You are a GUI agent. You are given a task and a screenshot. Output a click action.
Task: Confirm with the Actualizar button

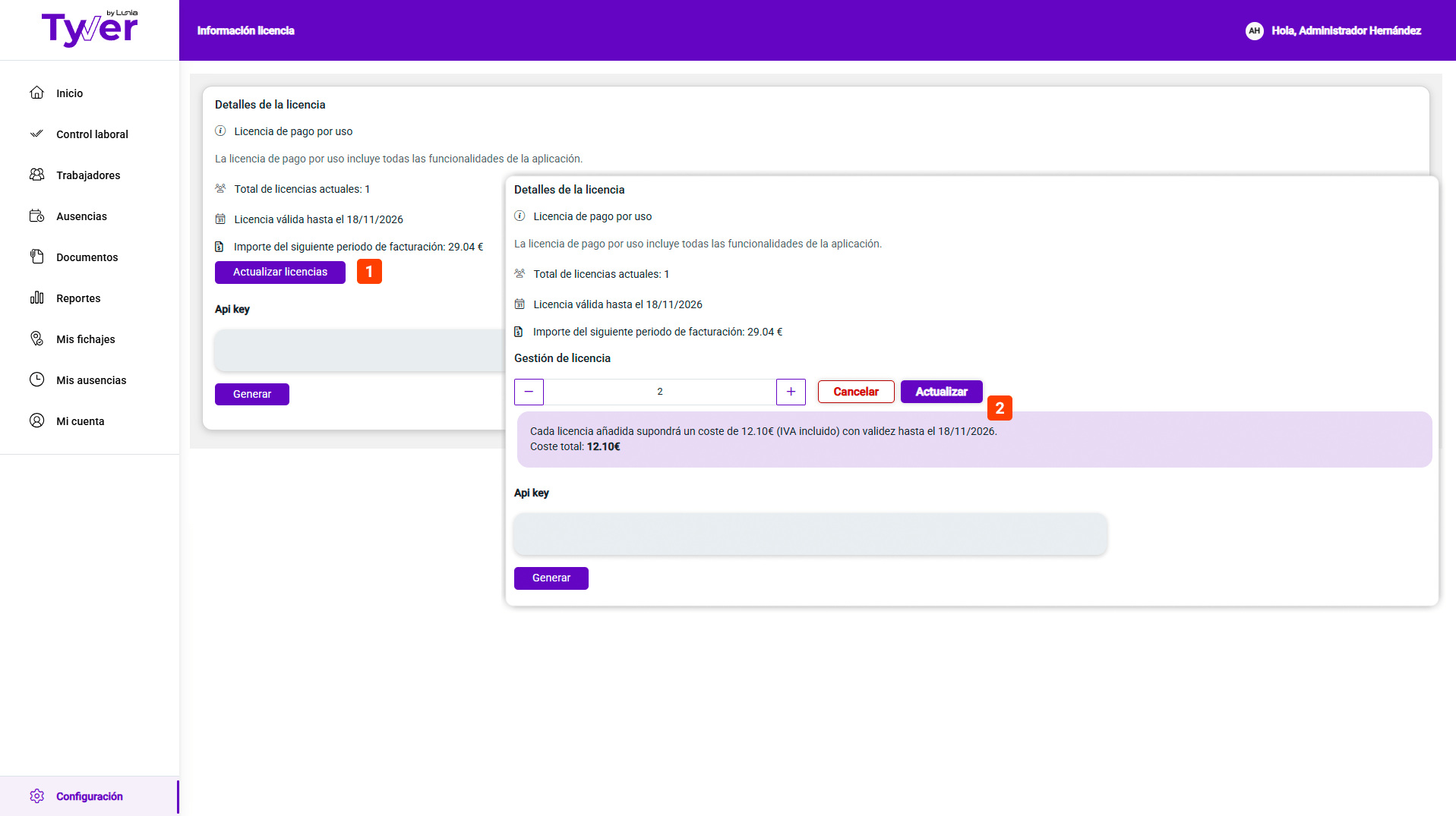click(x=941, y=392)
